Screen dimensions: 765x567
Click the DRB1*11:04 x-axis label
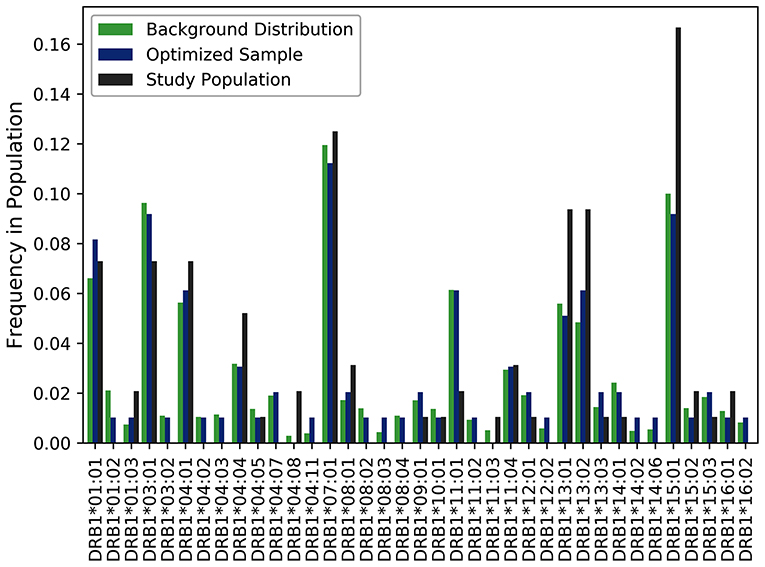[510, 508]
